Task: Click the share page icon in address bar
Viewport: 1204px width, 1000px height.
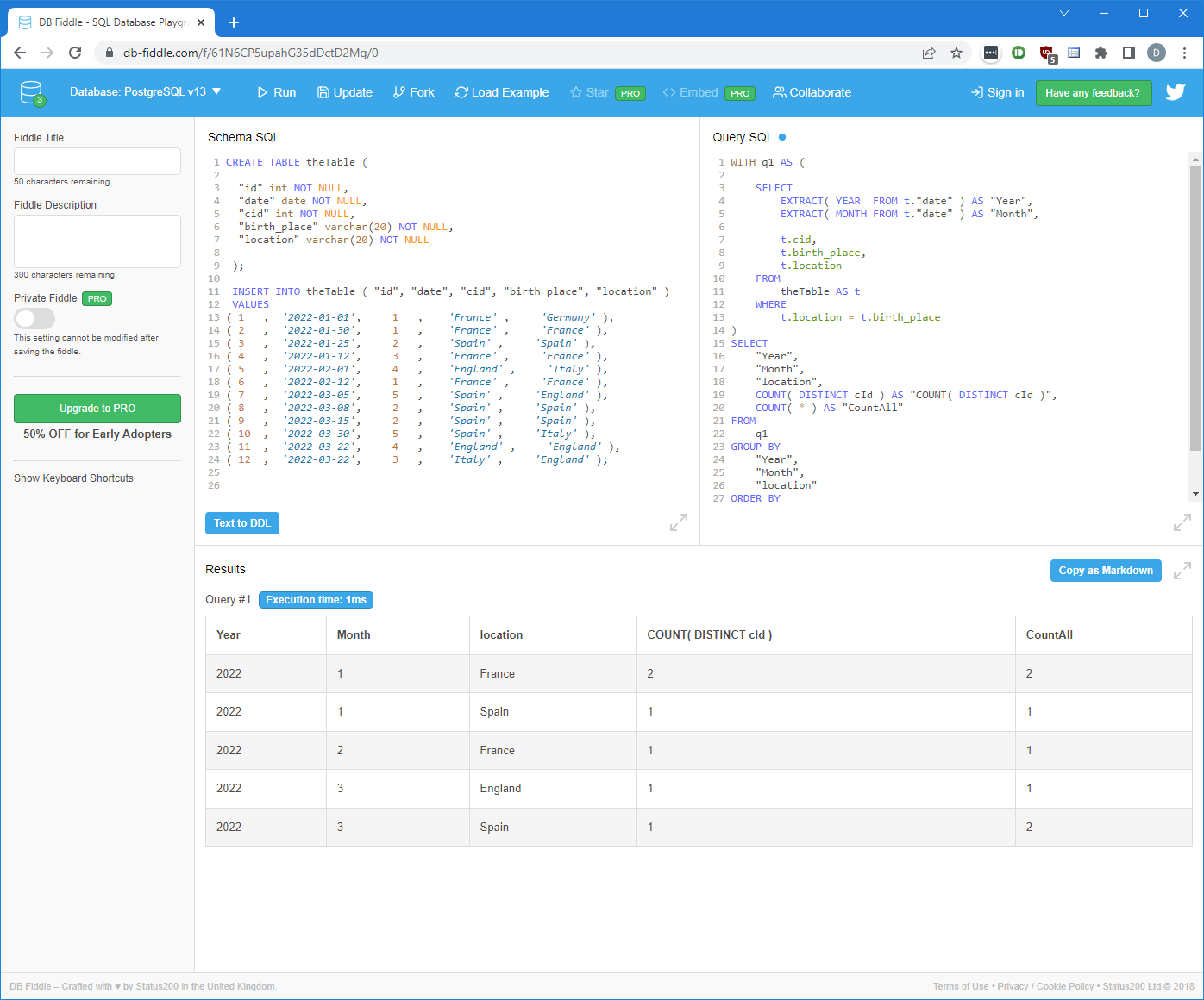Action: [929, 53]
